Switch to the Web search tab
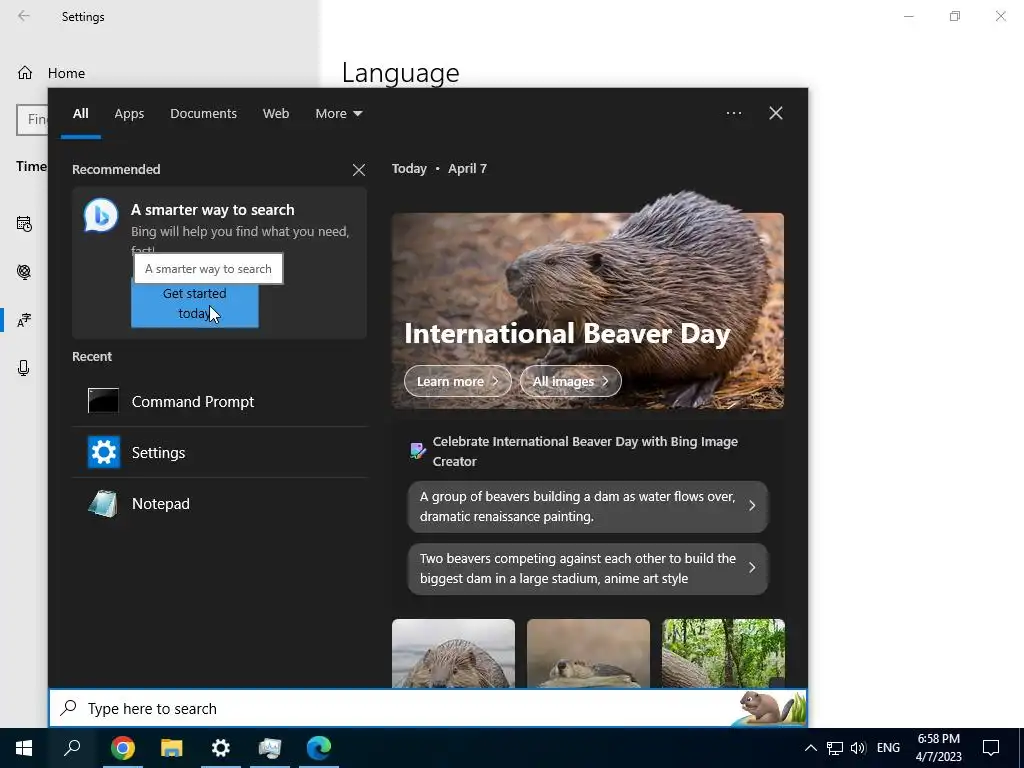 (276, 114)
